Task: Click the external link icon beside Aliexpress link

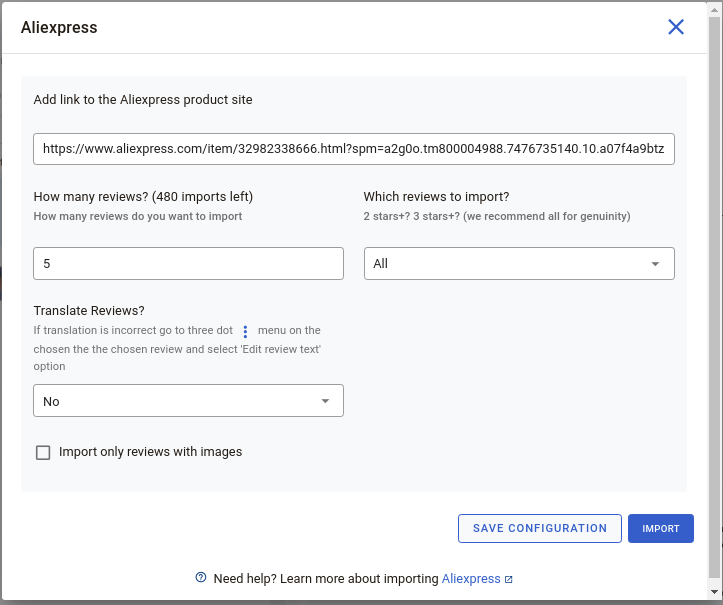Action: click(508, 580)
